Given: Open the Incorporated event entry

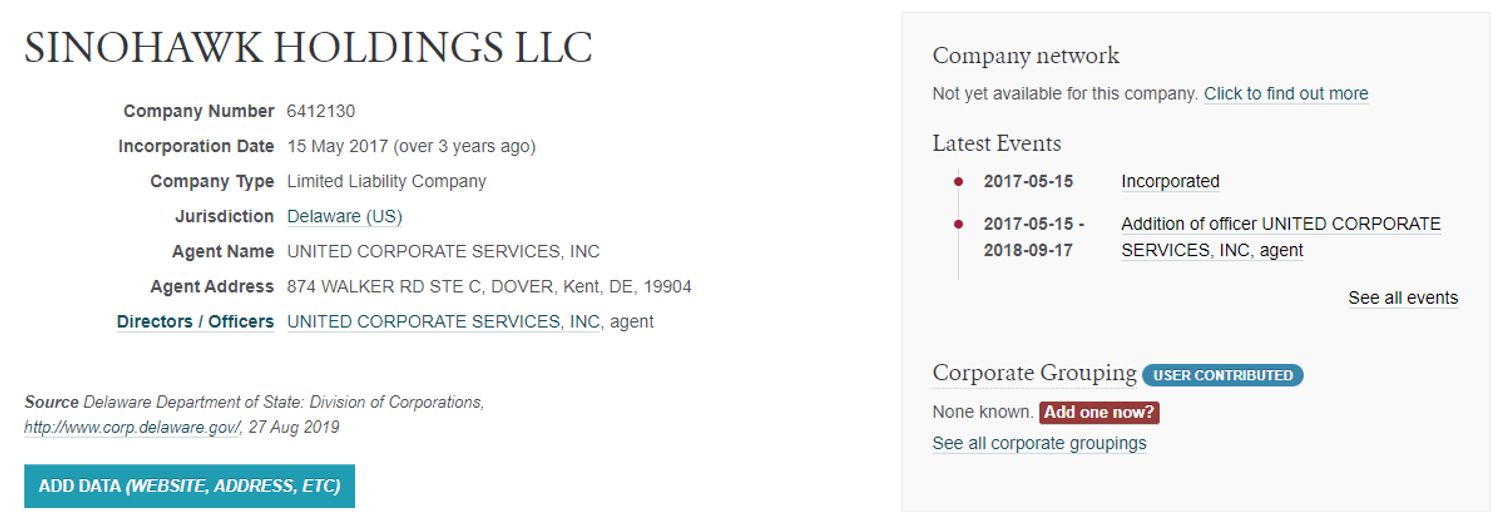Looking at the screenshot, I should 1170,182.
